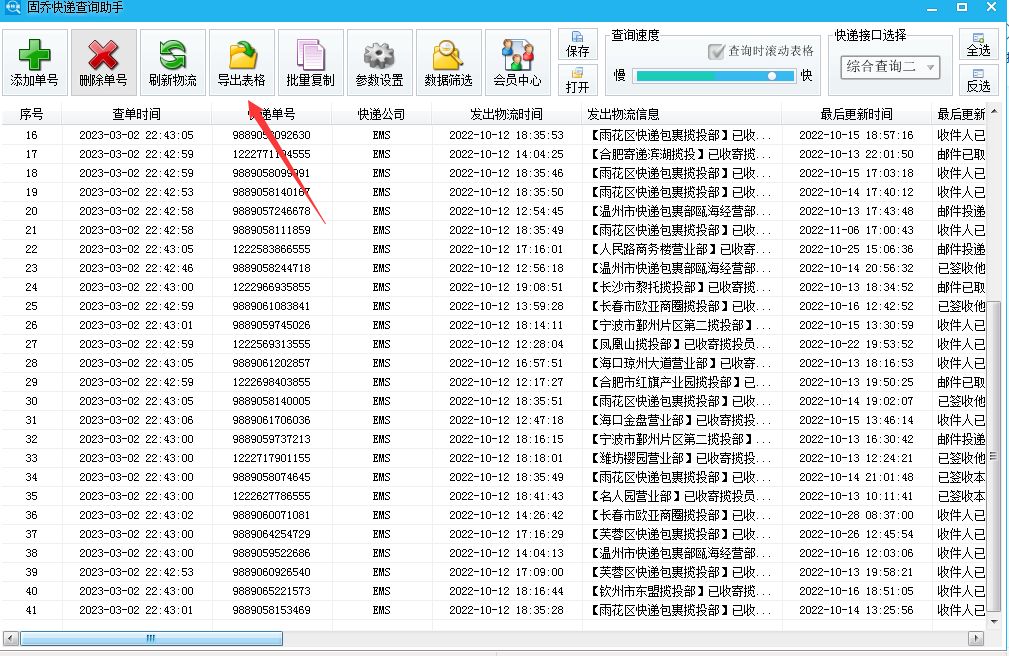Sort by 发出物流时间 column header

coord(506,114)
